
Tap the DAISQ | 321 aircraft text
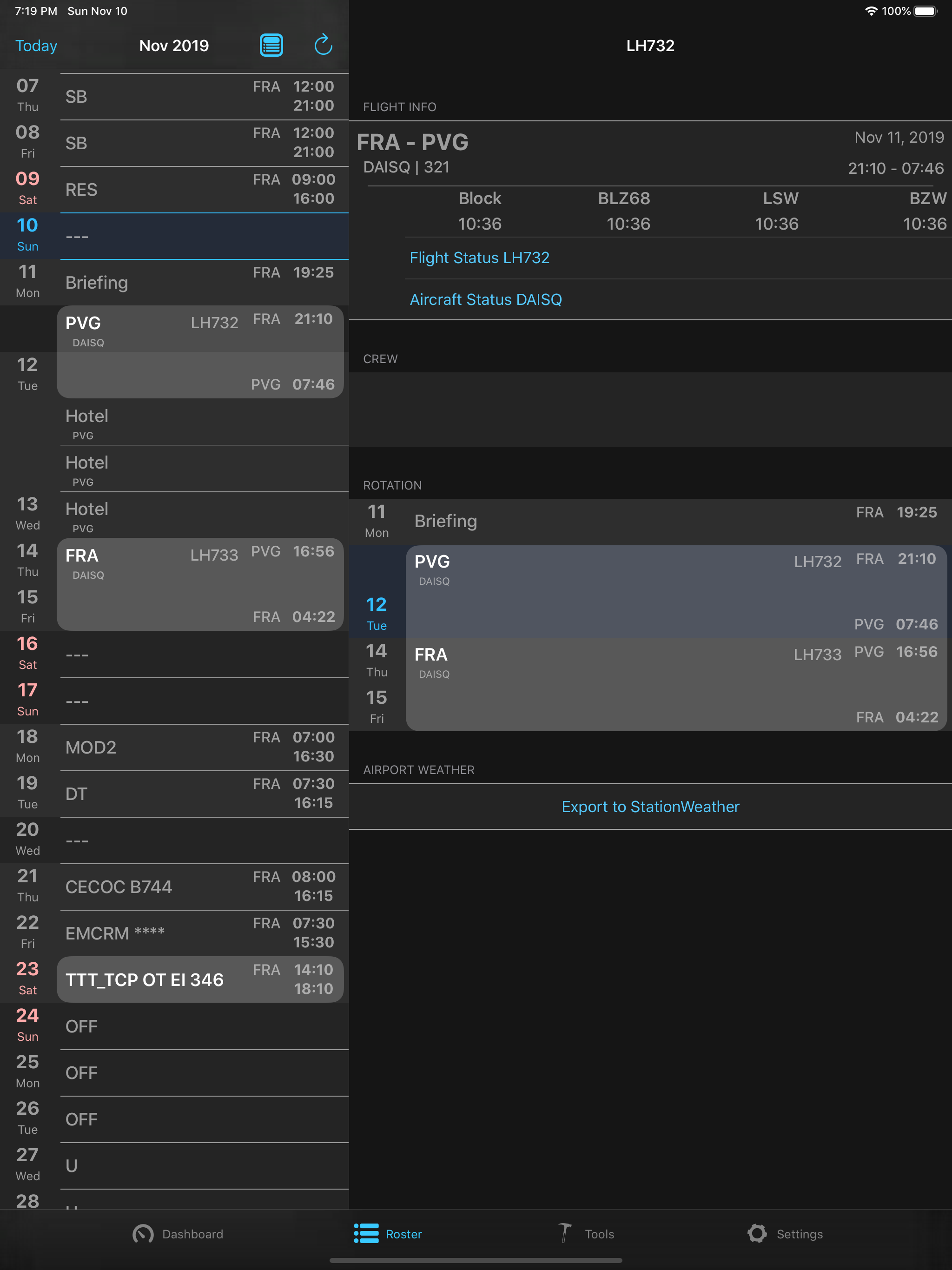coord(407,167)
